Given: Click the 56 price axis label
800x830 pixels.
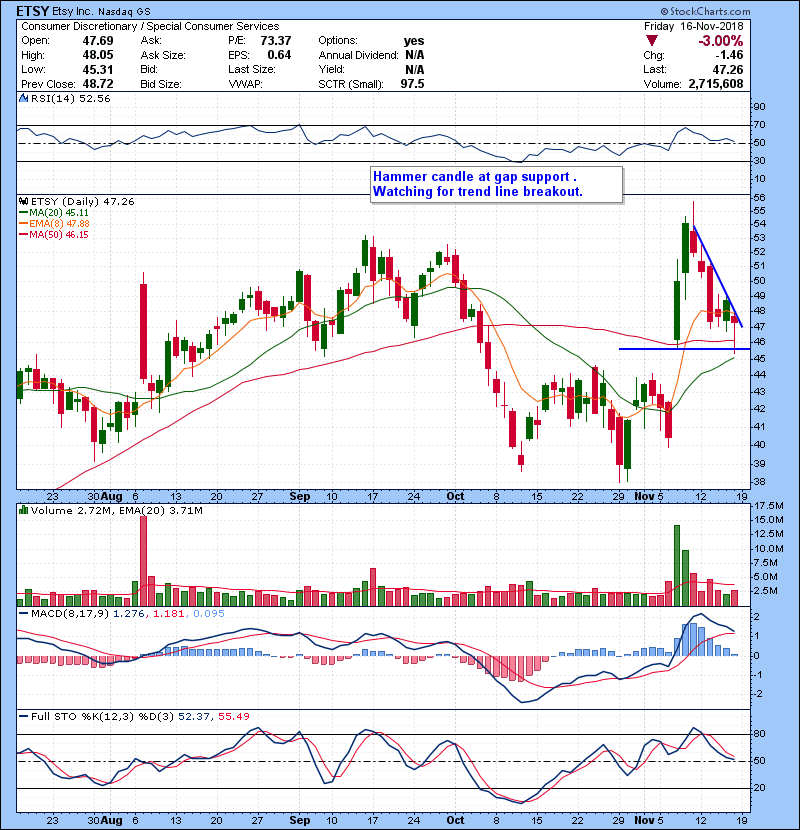Looking at the screenshot, I should [x=759, y=197].
